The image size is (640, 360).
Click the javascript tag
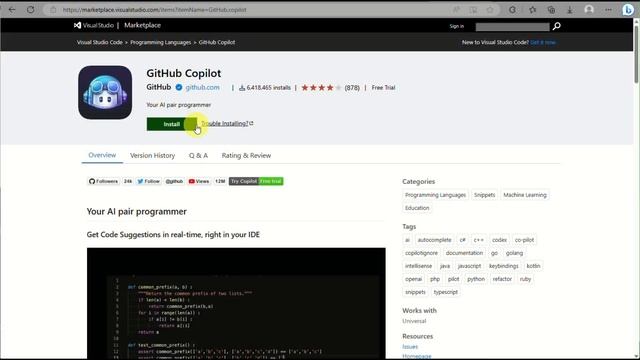click(469, 266)
